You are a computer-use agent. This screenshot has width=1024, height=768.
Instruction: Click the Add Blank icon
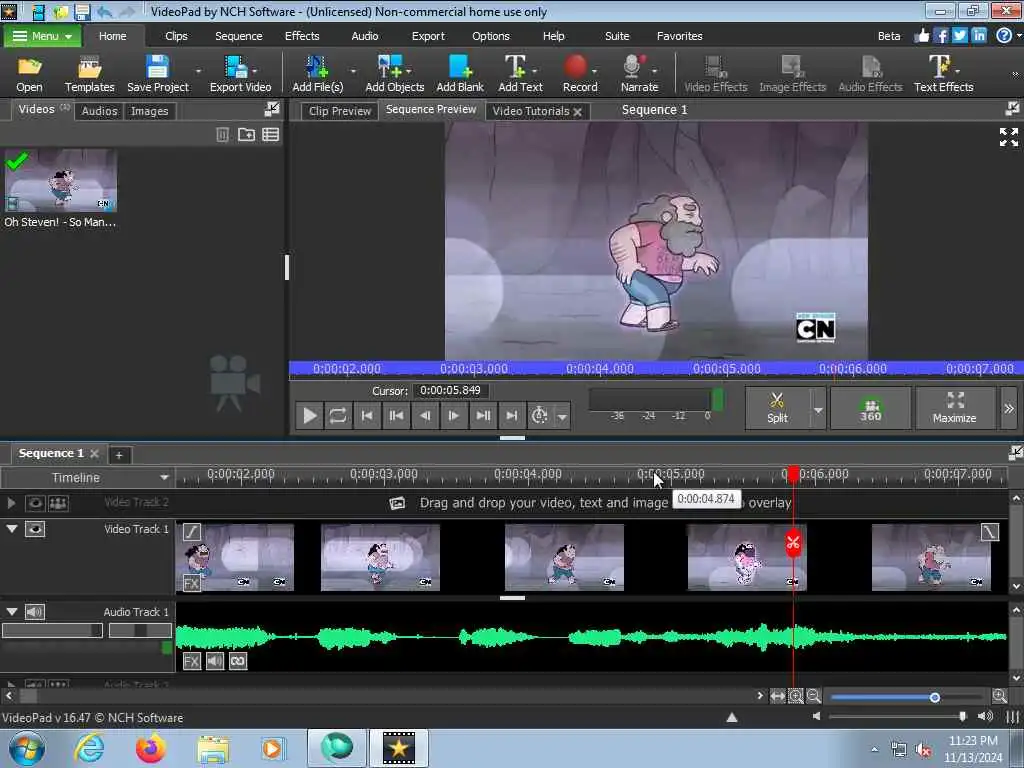[x=460, y=73]
